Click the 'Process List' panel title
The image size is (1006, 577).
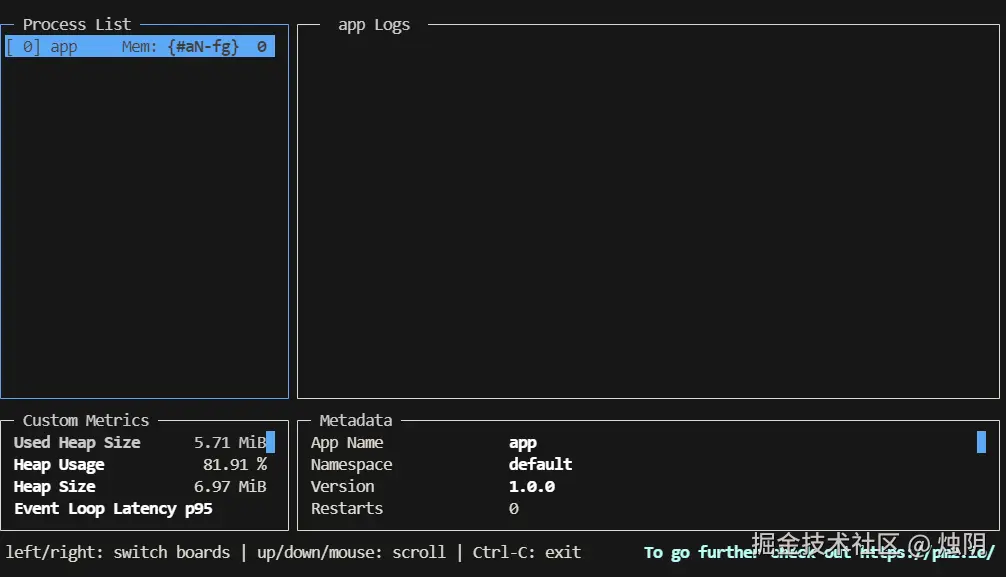pyautogui.click(x=77, y=24)
